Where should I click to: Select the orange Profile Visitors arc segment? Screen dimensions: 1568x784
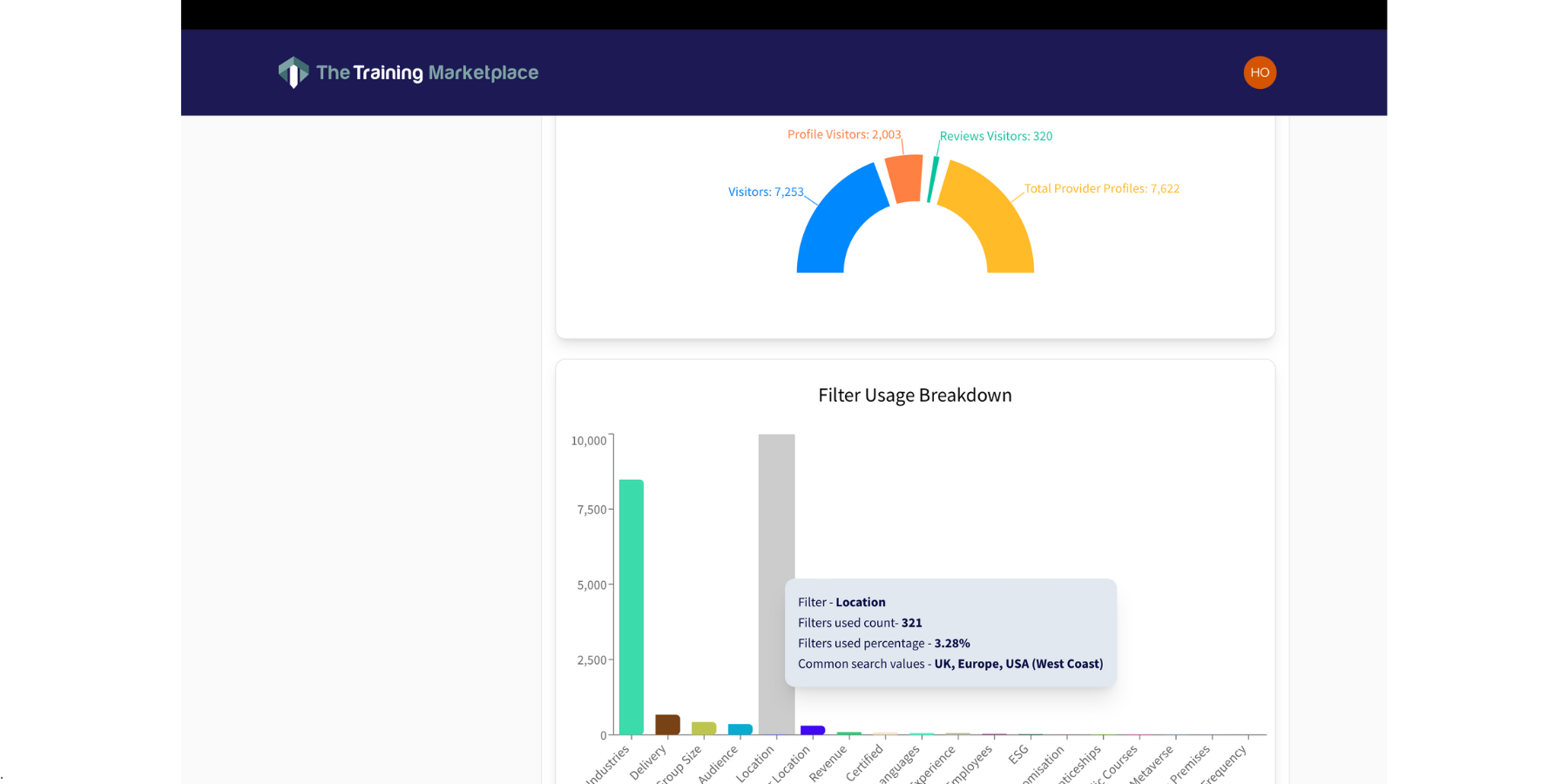[x=904, y=179]
